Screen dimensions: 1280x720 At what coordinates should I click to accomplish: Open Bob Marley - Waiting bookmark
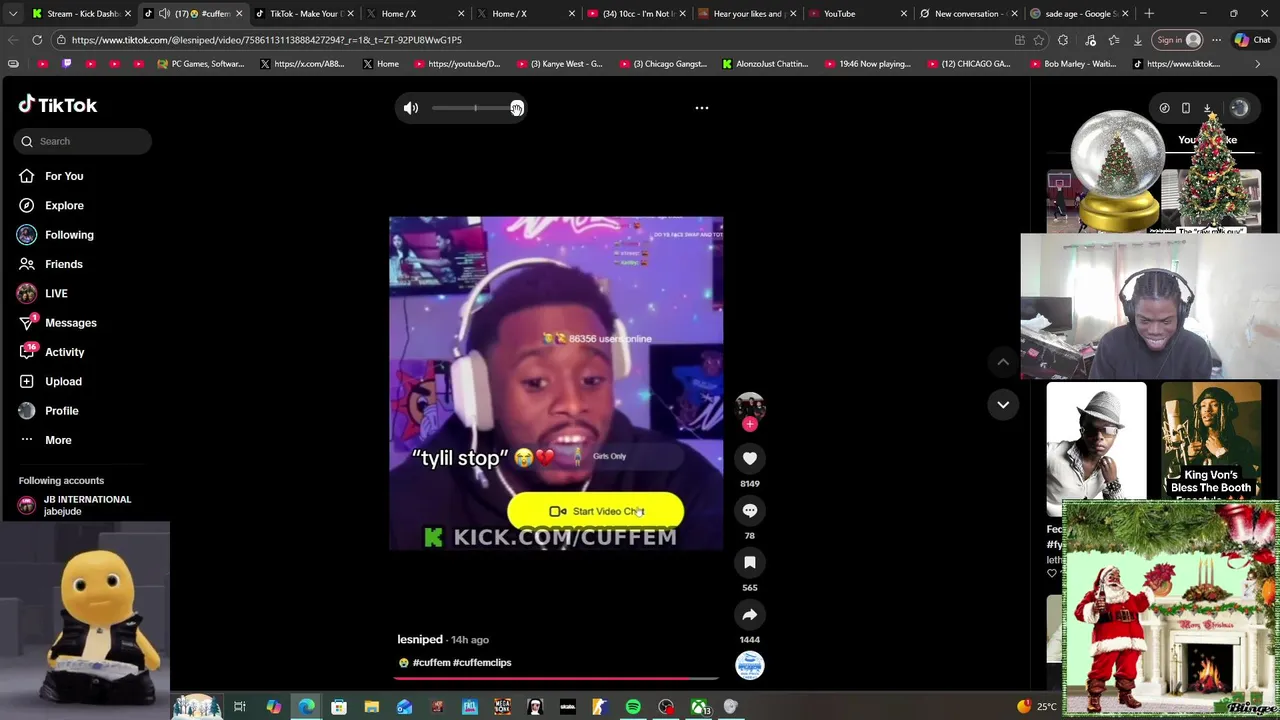[1073, 64]
